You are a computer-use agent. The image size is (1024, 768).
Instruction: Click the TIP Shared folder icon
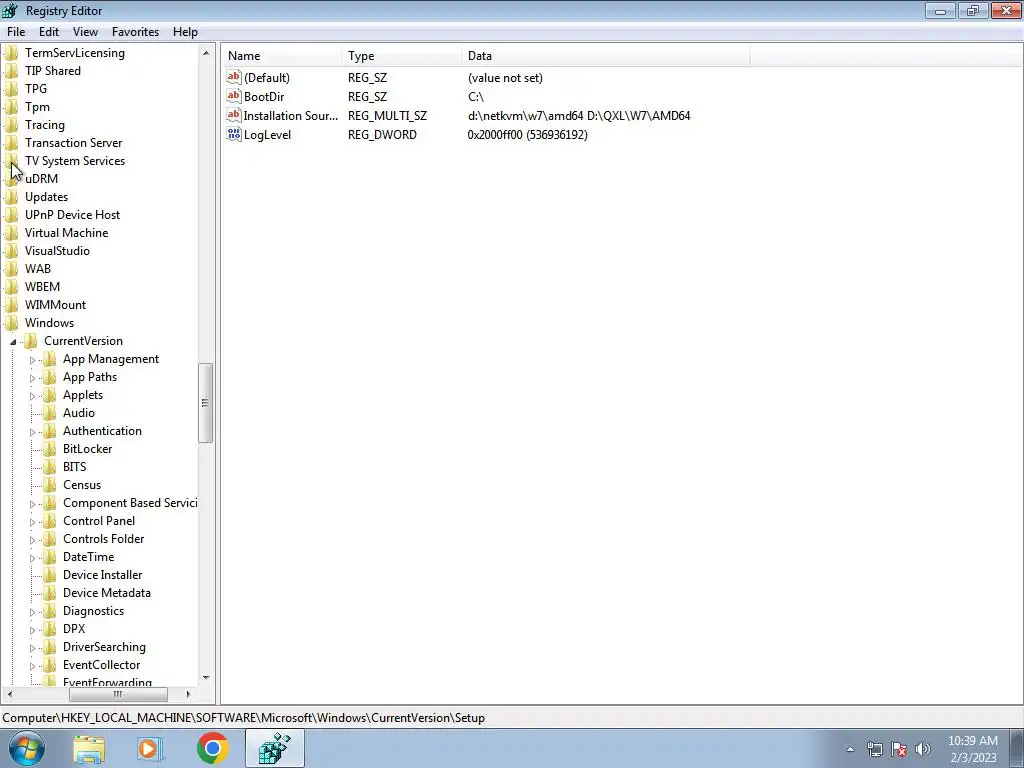click(x=12, y=71)
